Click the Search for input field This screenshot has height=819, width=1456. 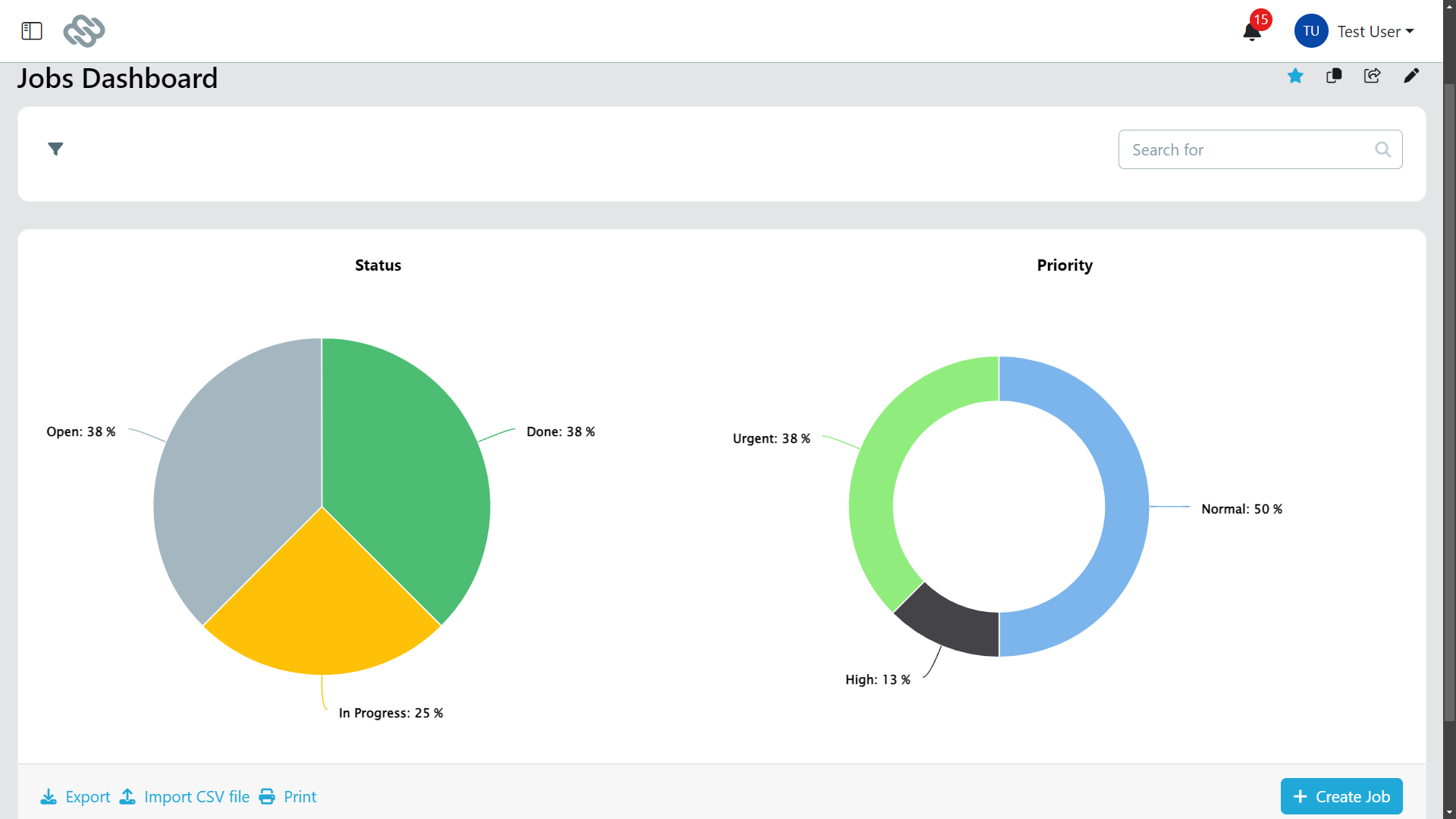[x=1244, y=149]
